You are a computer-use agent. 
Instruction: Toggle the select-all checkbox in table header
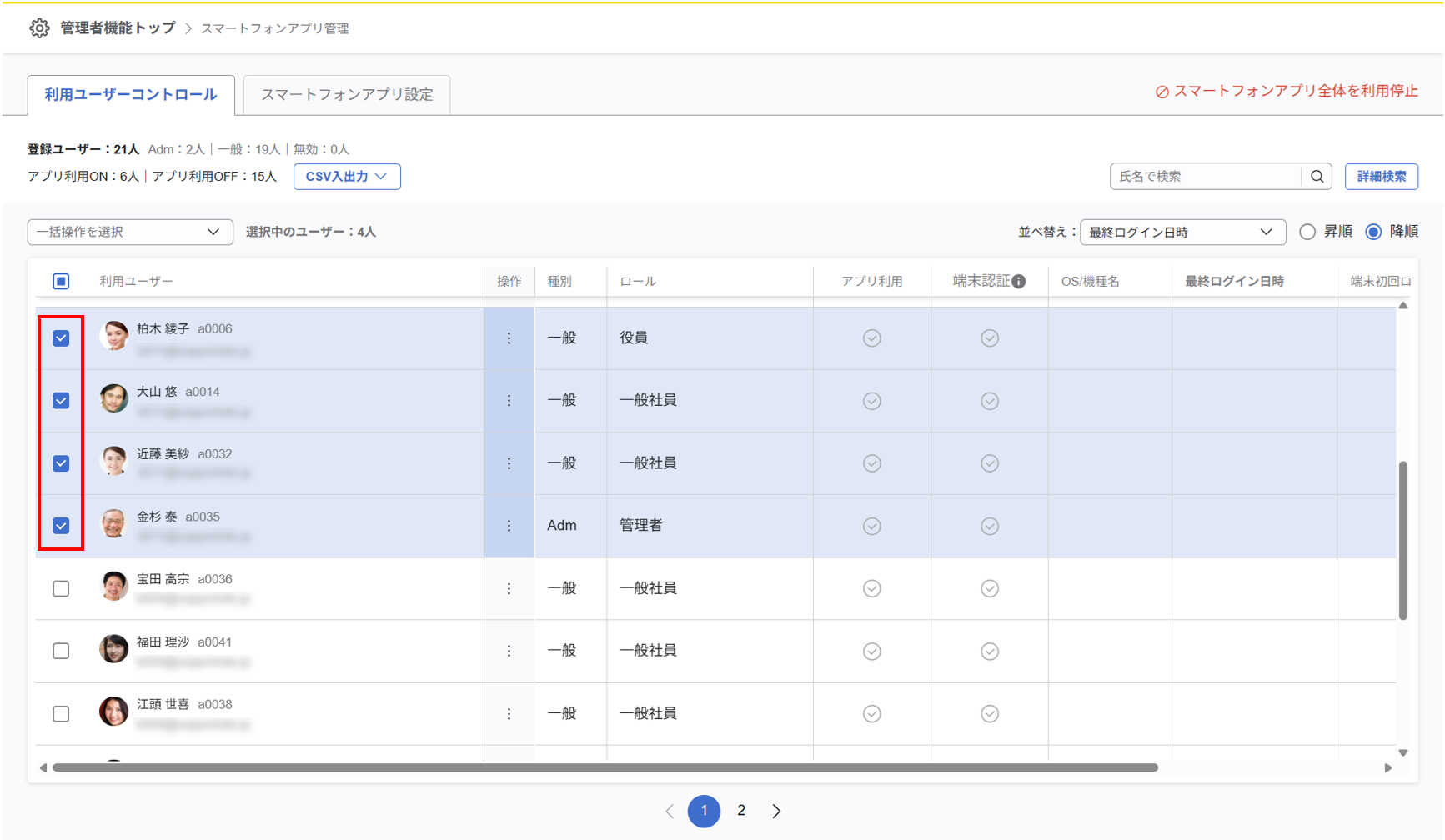61,282
